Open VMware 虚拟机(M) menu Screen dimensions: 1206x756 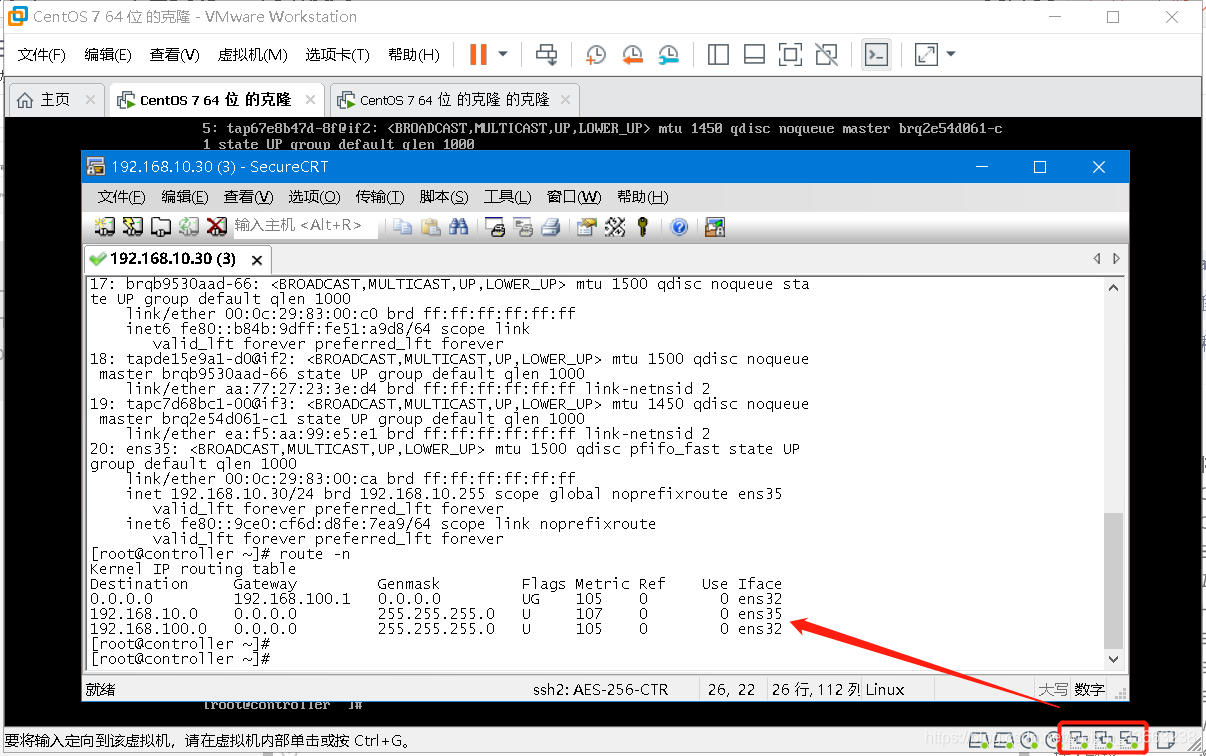click(x=252, y=55)
